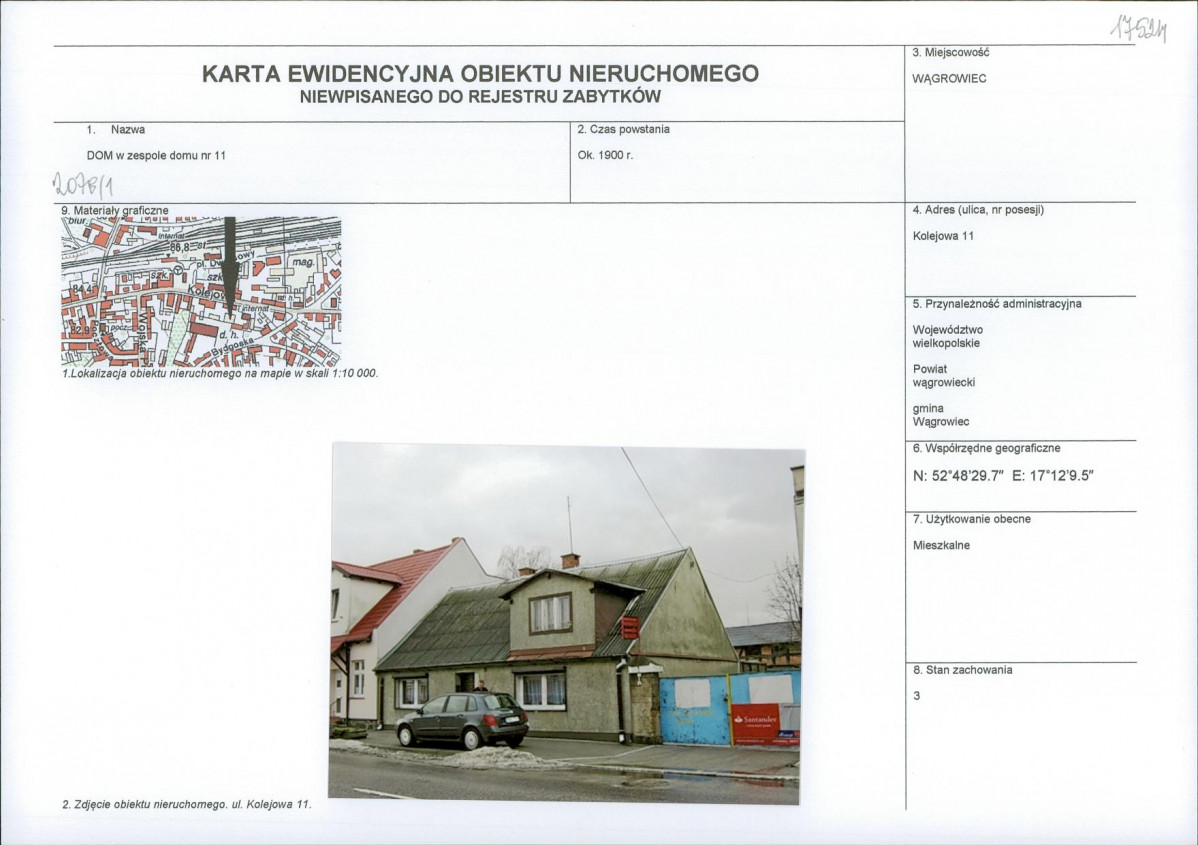Click the text "Województwo wielkopolskie"
This screenshot has height=845, width=1198.
[947, 337]
